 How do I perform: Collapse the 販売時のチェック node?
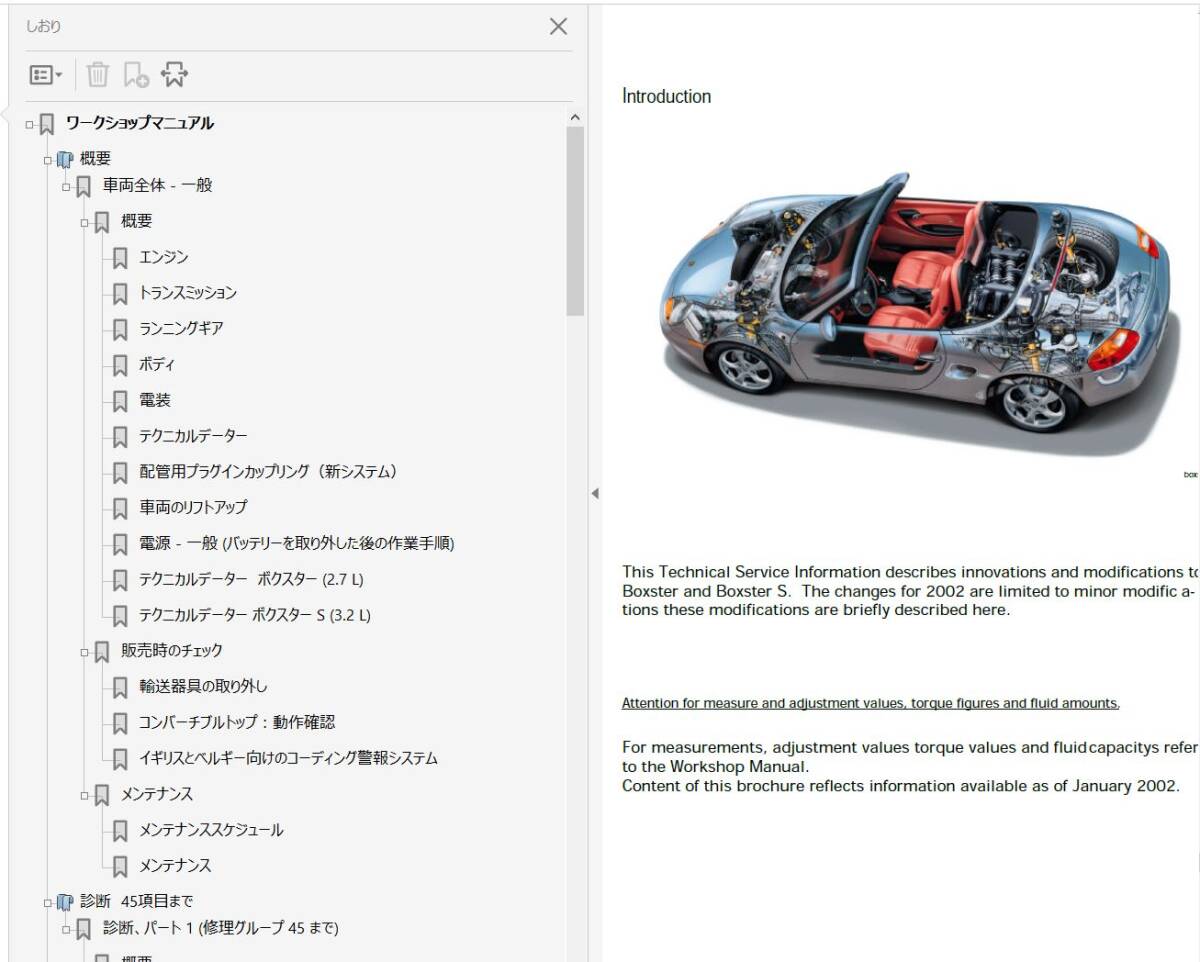85,652
